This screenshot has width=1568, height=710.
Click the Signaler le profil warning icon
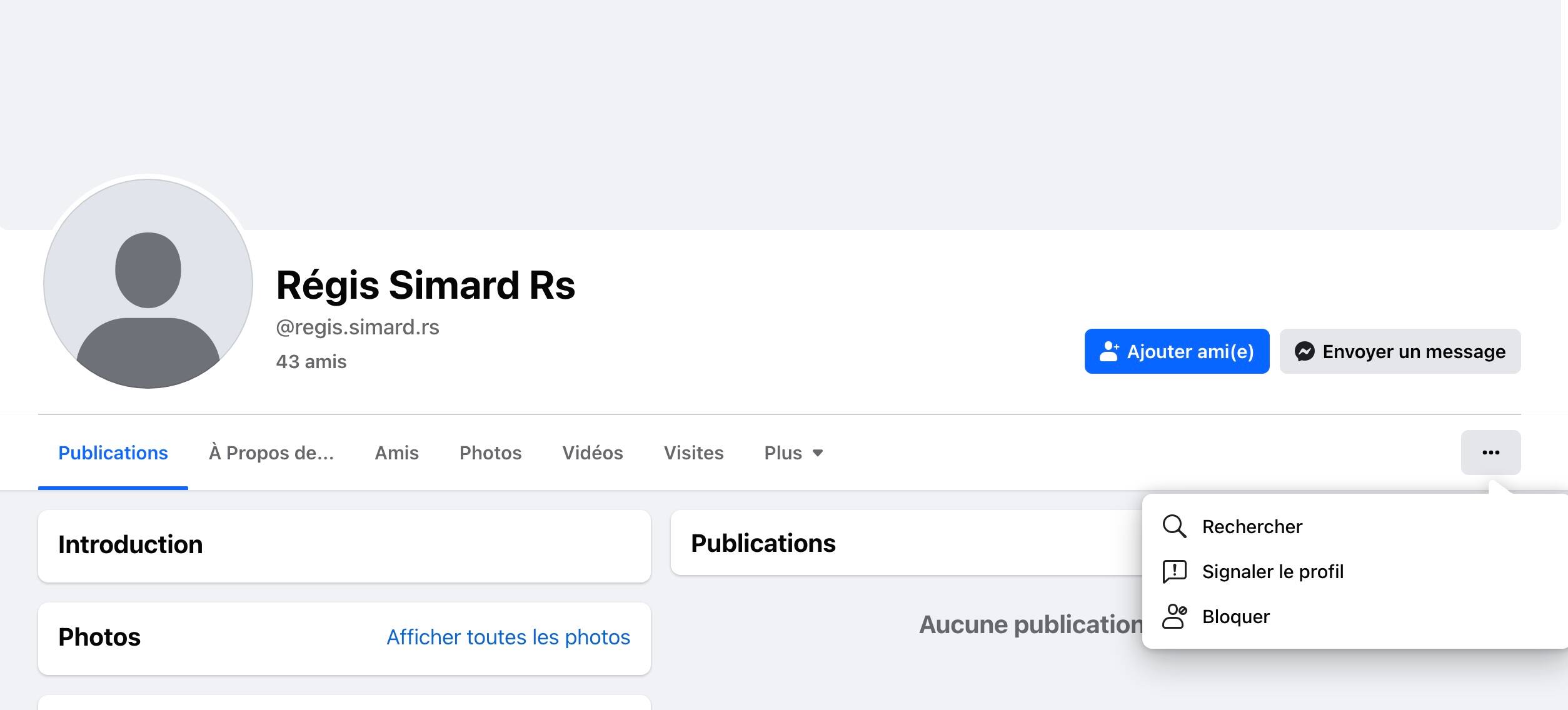click(x=1175, y=571)
